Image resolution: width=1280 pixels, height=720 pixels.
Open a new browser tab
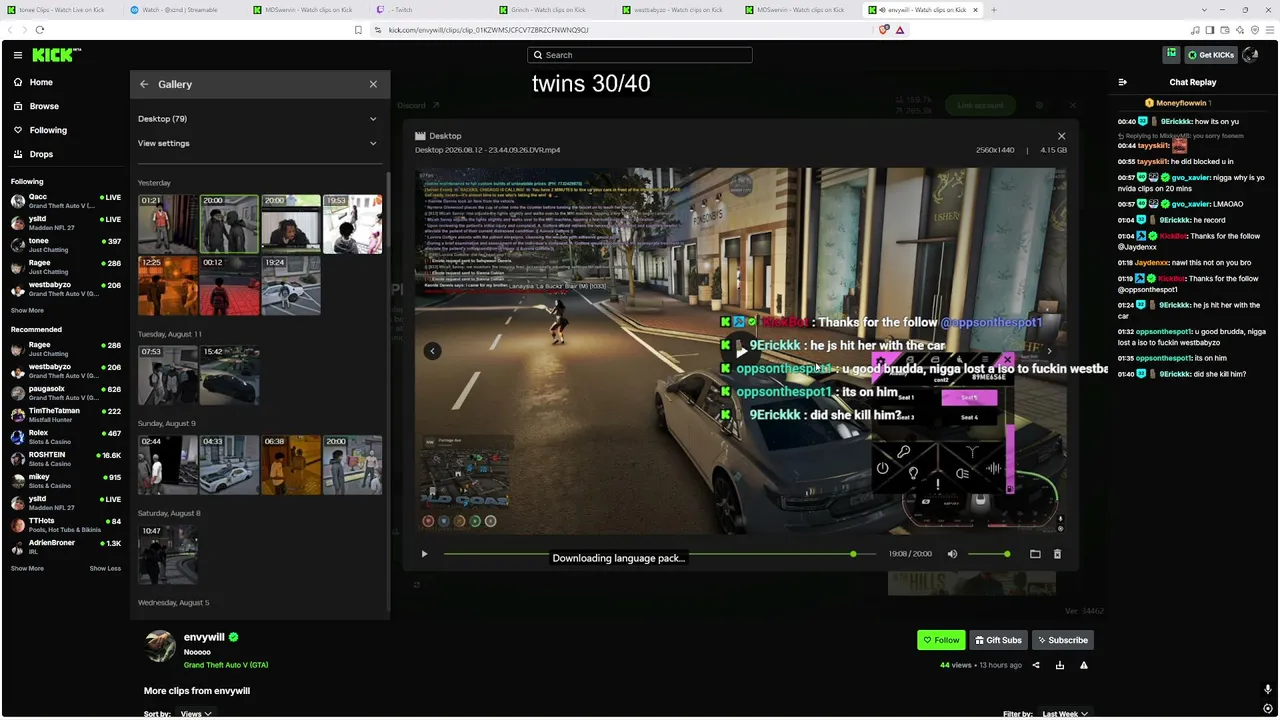tap(993, 10)
